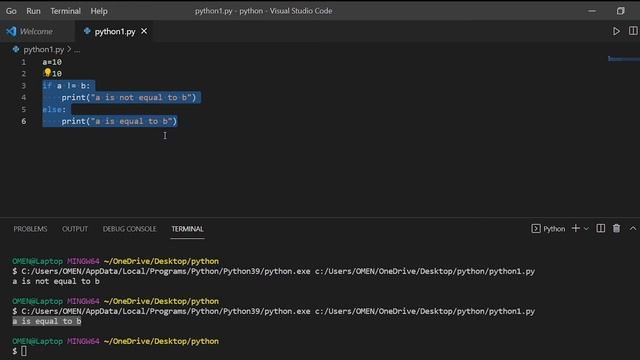The width and height of the screenshot is (640, 360).
Task: Click the second python.exe command line in terminal
Action: [x=273, y=311]
